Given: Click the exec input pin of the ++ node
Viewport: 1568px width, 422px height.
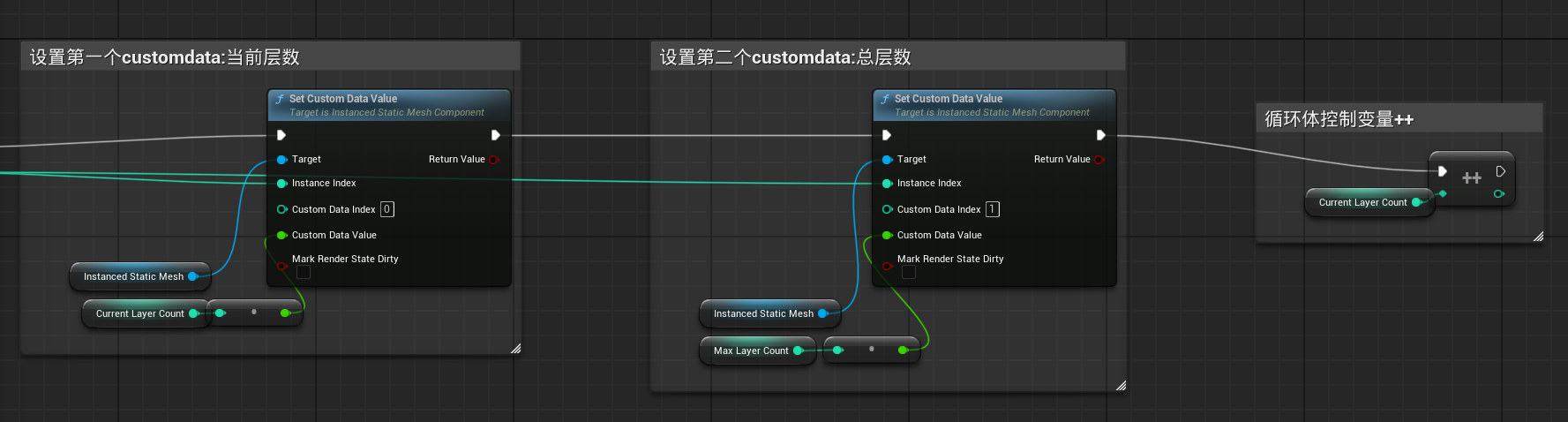Looking at the screenshot, I should coord(1443,171).
